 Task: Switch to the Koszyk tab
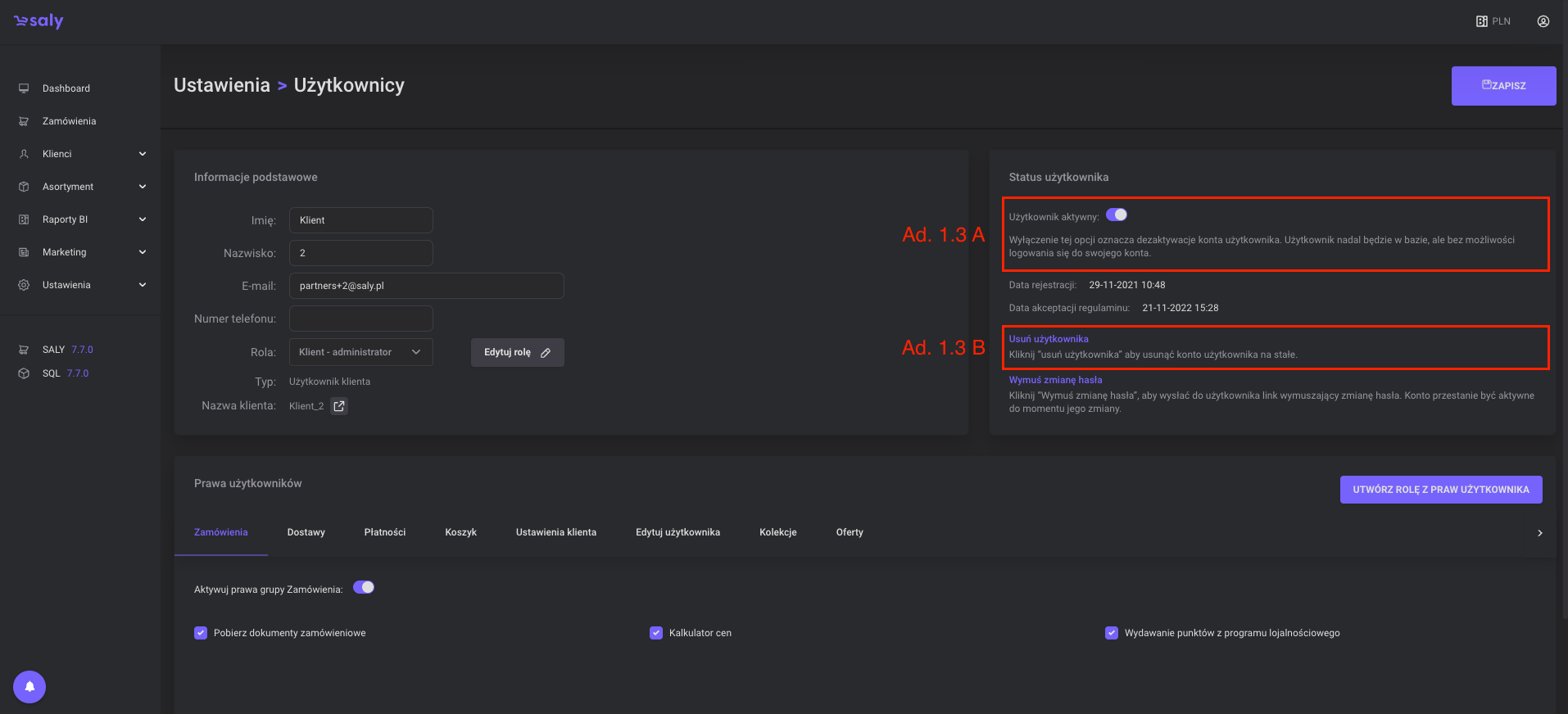point(460,532)
